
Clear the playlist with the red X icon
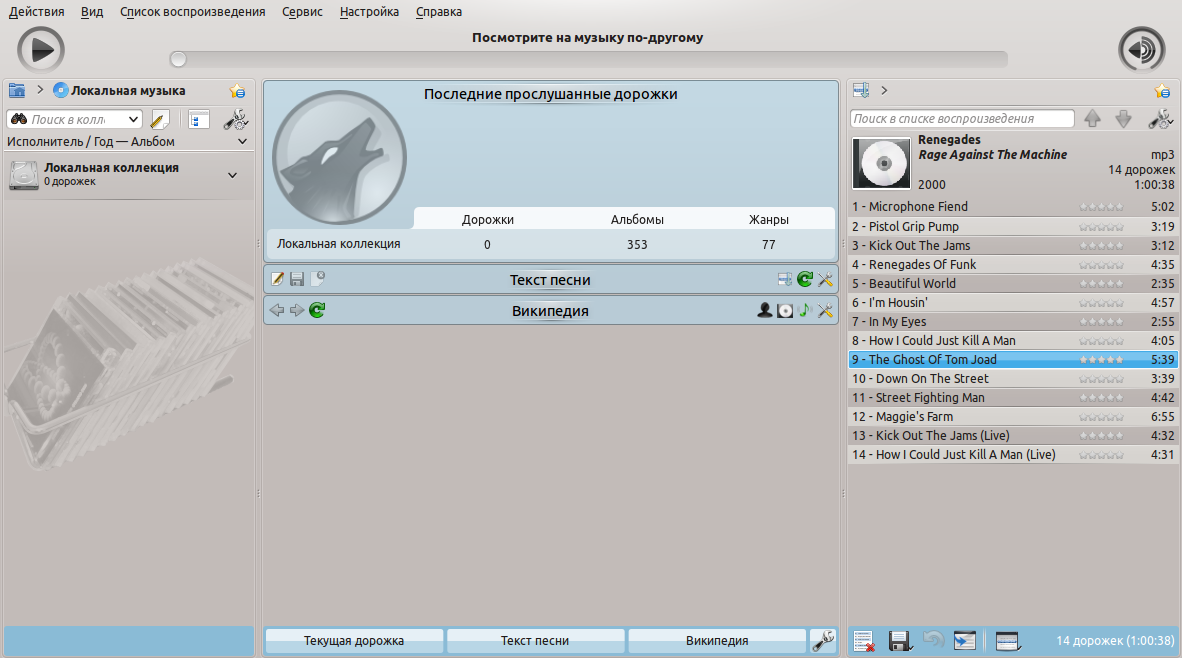[864, 641]
